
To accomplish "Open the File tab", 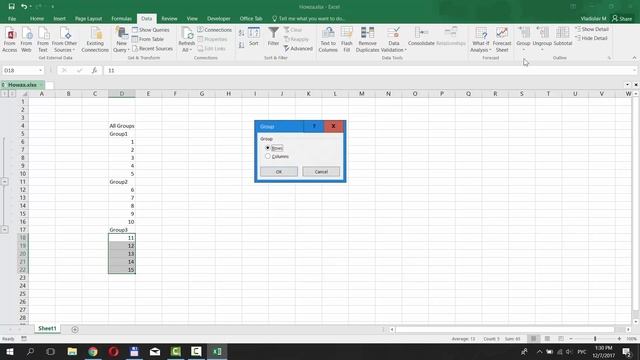I will (12, 19).
